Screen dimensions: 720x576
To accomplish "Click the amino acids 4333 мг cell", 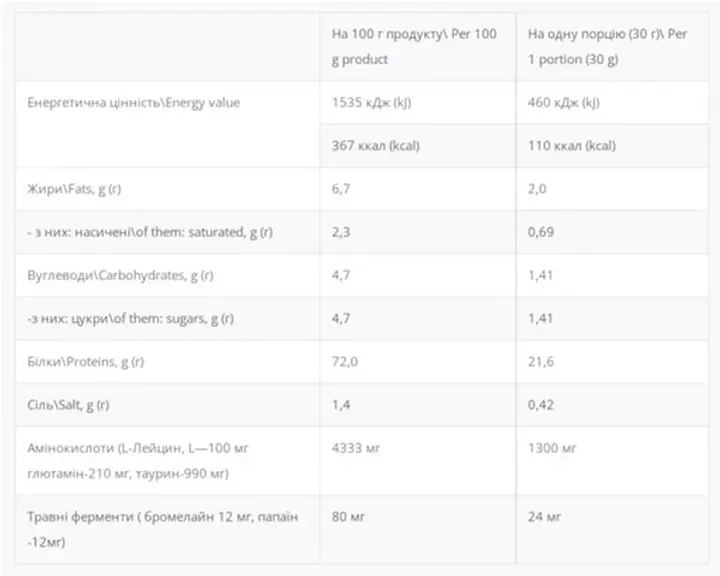I will (x=356, y=448).
